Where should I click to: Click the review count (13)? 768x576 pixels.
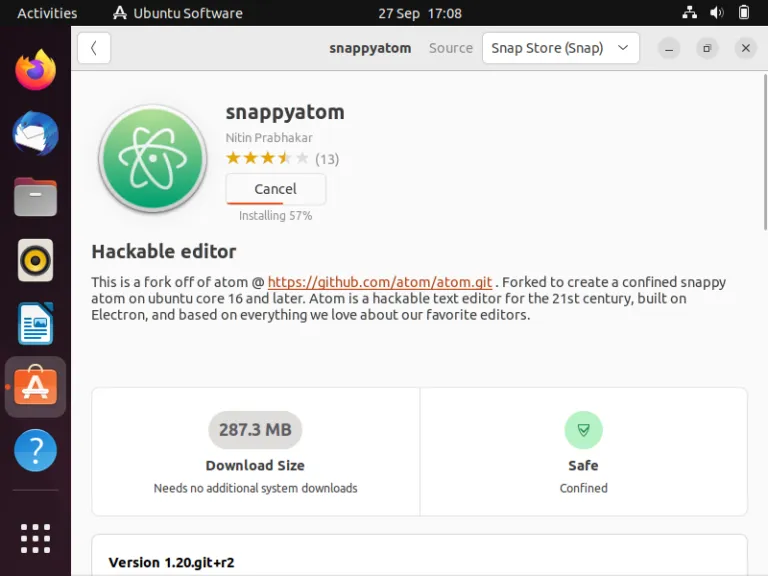click(x=327, y=159)
